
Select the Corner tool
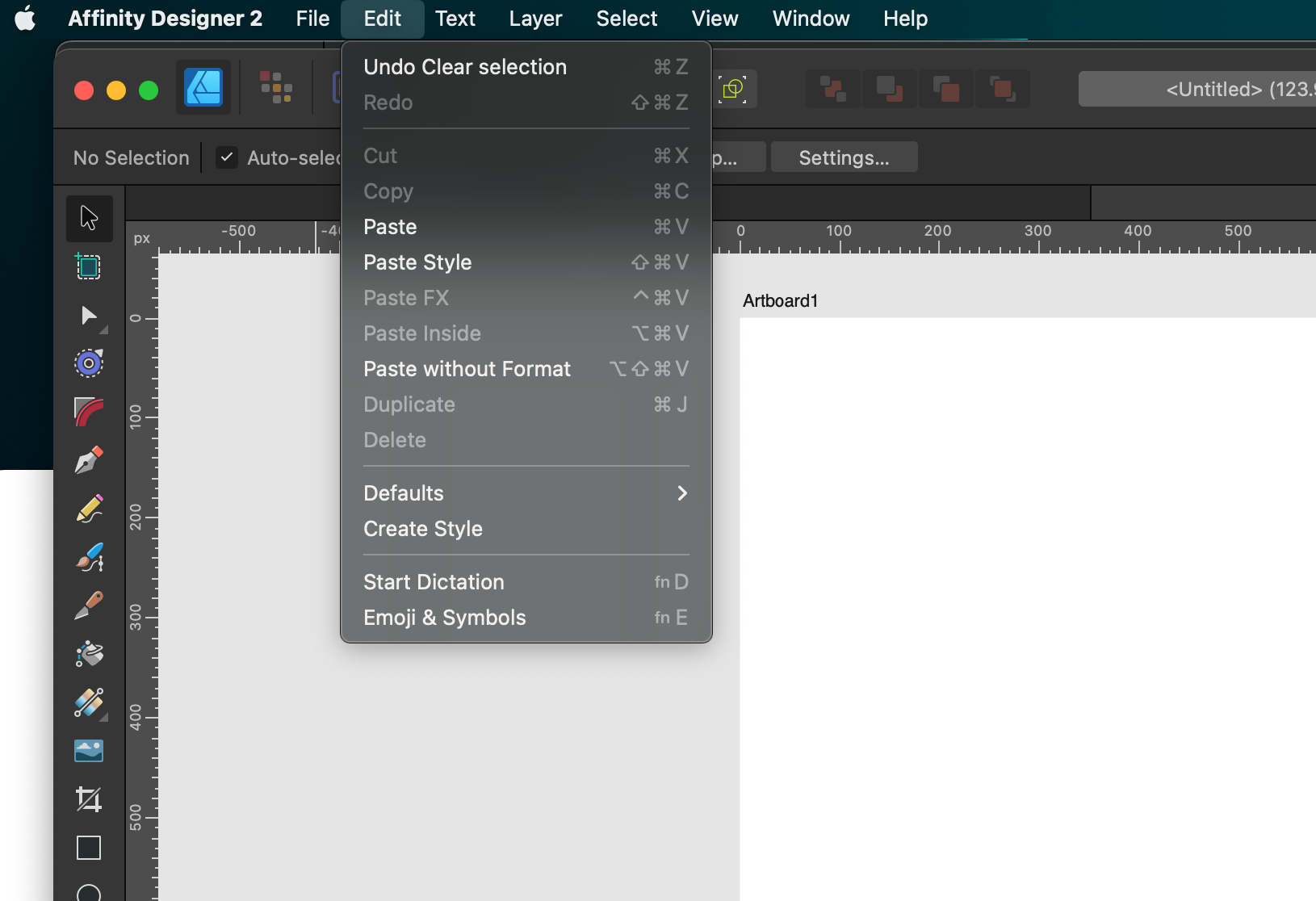(x=89, y=412)
